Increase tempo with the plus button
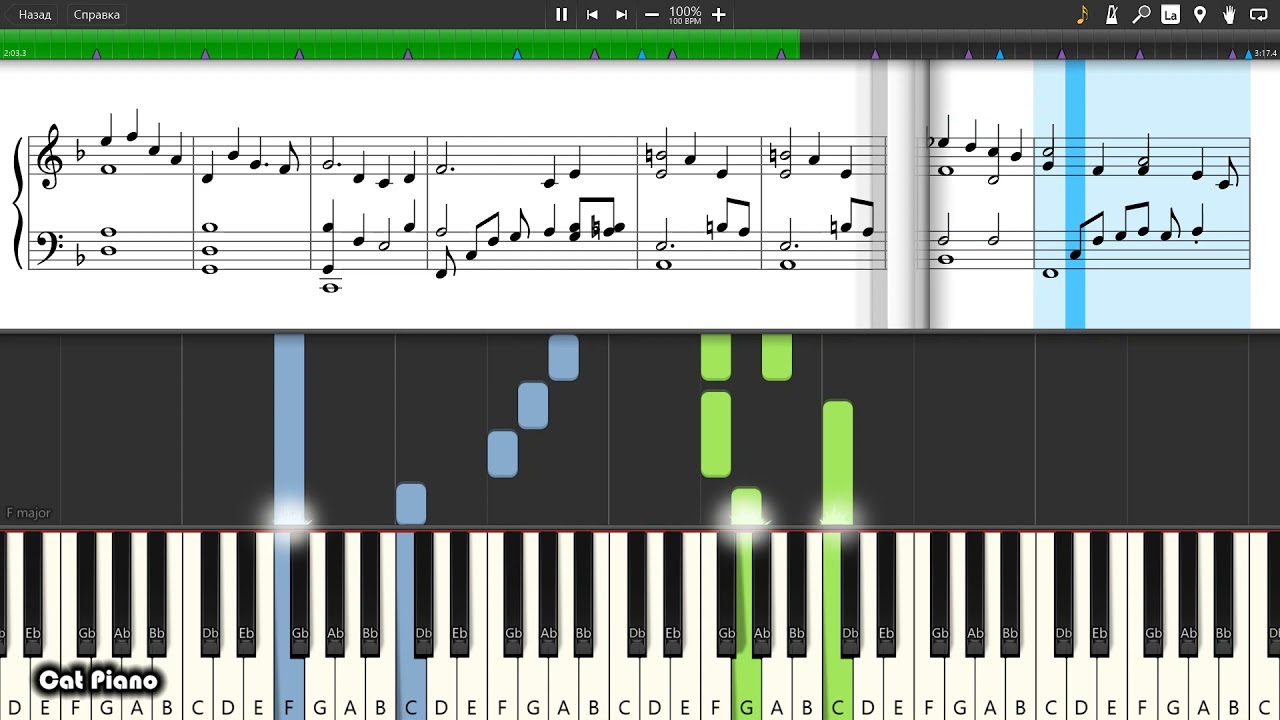 point(718,15)
